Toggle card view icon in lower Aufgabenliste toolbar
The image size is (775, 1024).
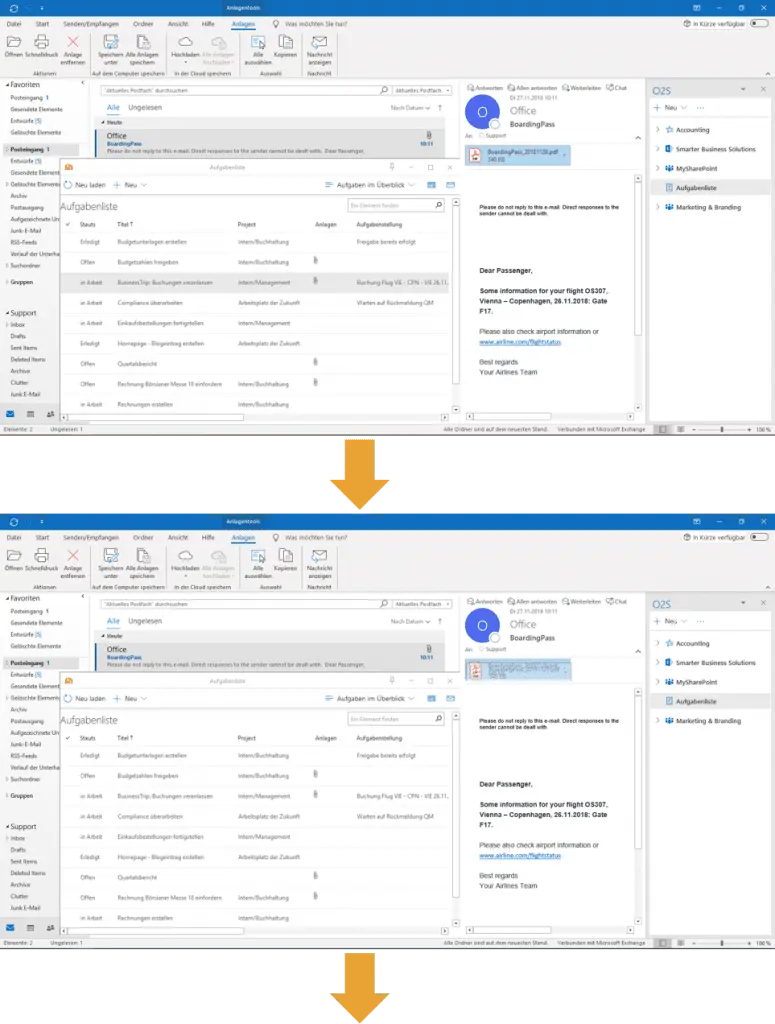[432, 698]
